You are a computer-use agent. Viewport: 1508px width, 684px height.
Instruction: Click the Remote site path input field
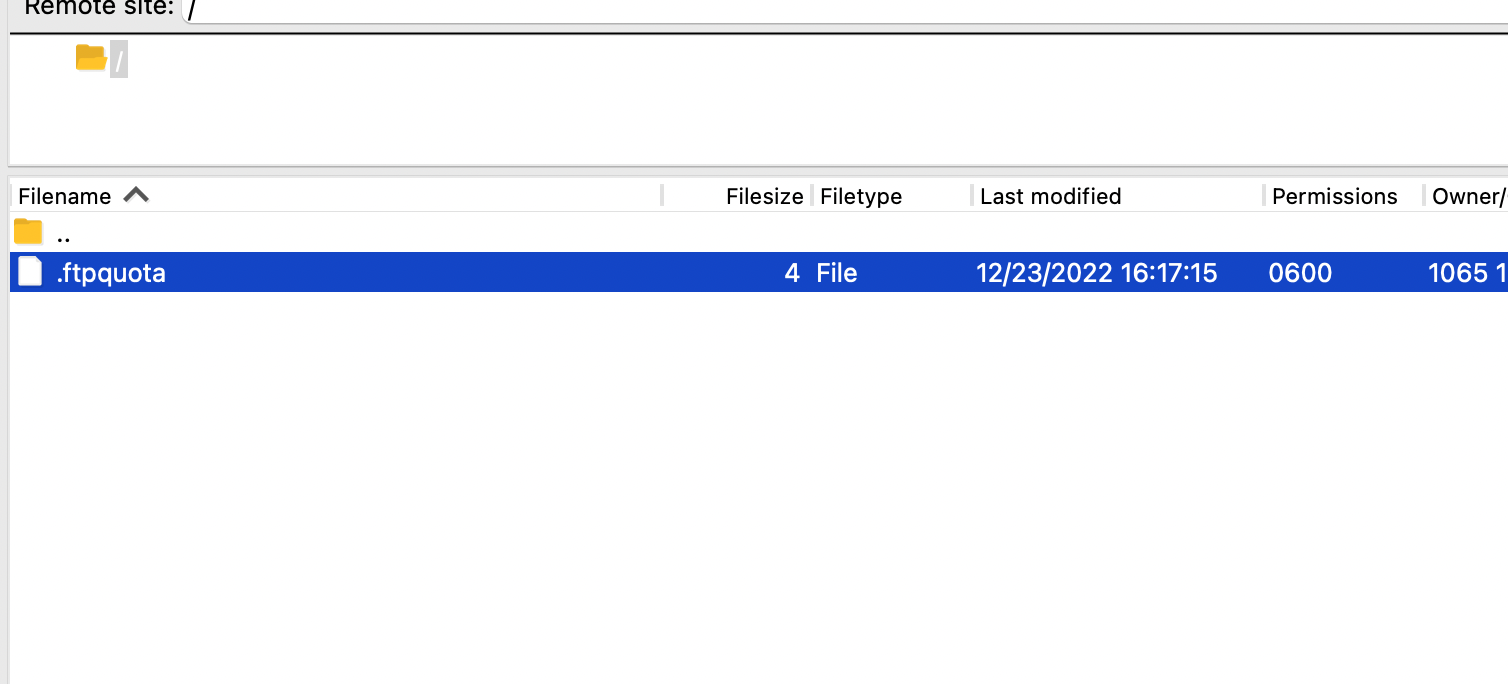(x=845, y=10)
